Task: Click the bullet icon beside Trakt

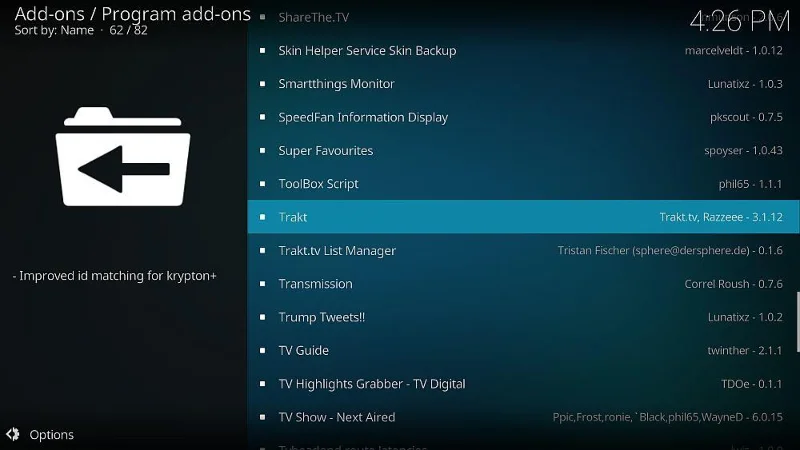Action: pyautogui.click(x=262, y=217)
